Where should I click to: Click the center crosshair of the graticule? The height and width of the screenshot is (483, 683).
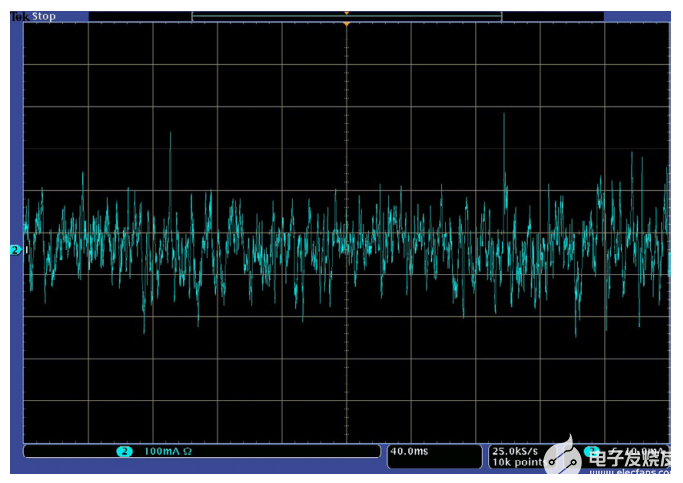tap(346, 235)
